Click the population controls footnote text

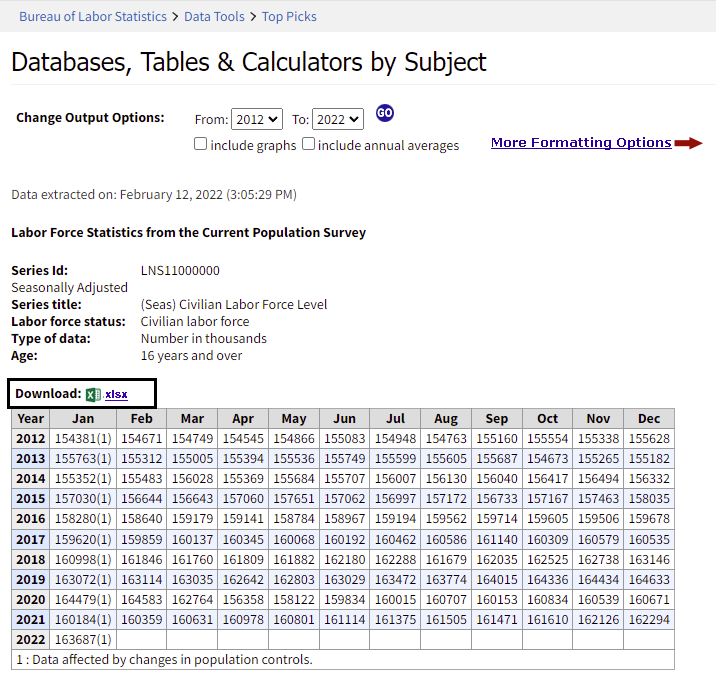(164, 660)
